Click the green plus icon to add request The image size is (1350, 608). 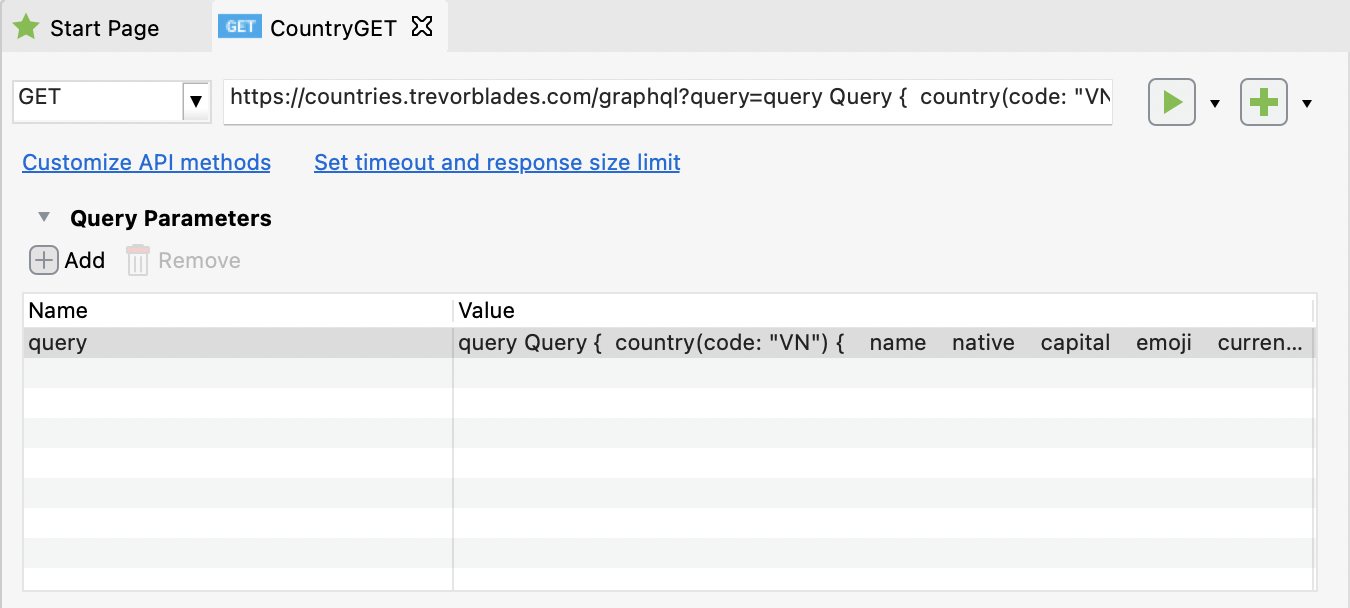pyautogui.click(x=1264, y=101)
